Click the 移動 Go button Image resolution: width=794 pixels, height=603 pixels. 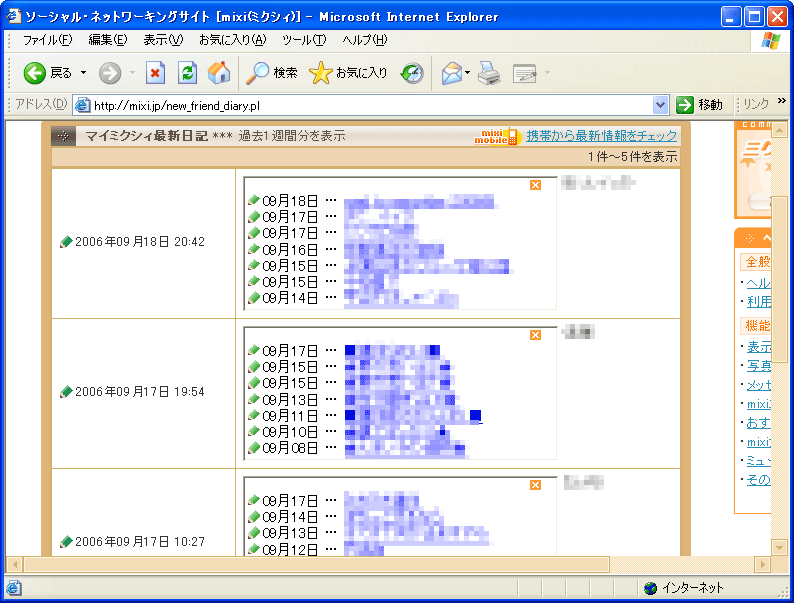pyautogui.click(x=699, y=105)
